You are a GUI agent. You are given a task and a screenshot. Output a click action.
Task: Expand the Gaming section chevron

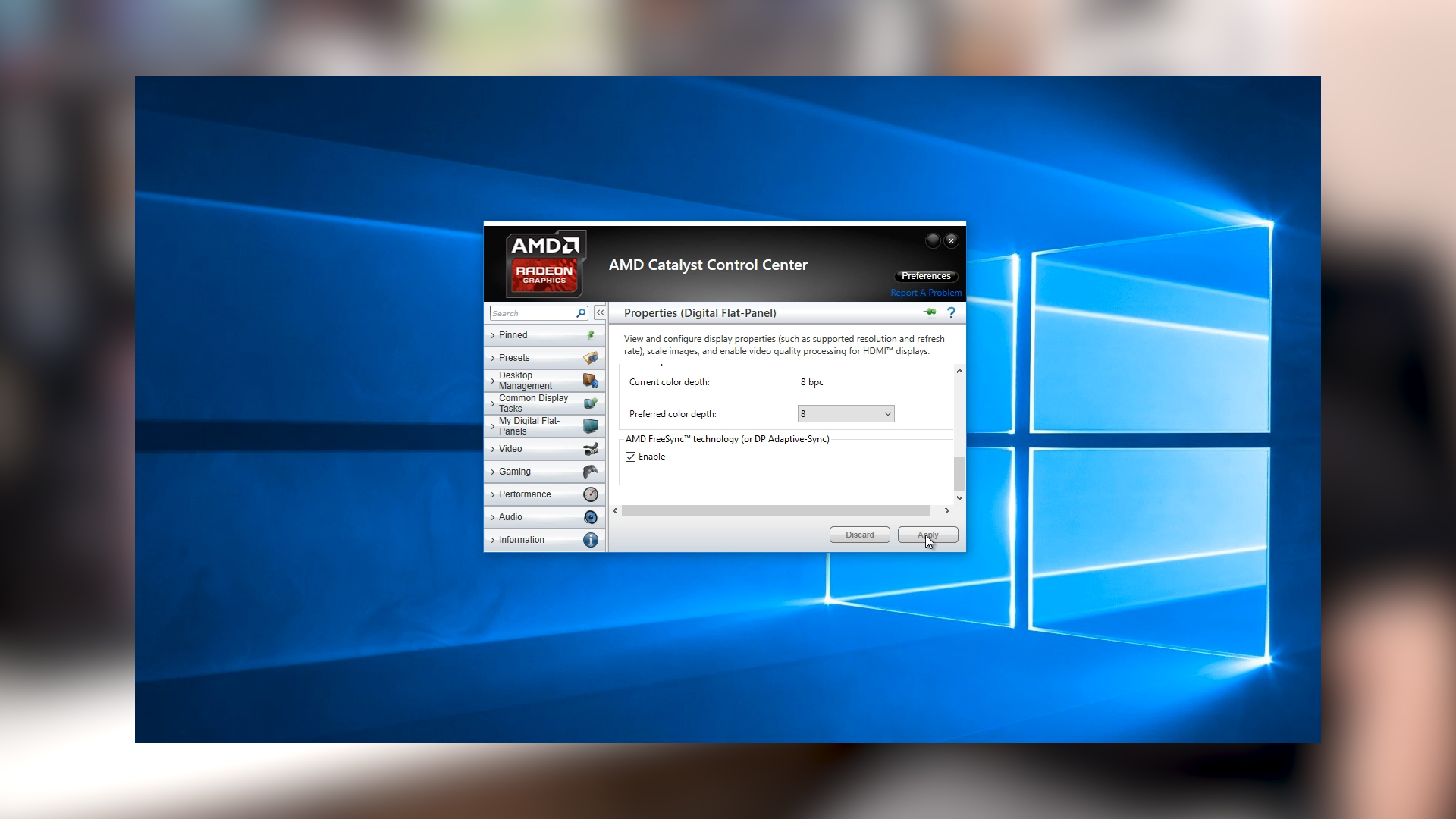[493, 472]
